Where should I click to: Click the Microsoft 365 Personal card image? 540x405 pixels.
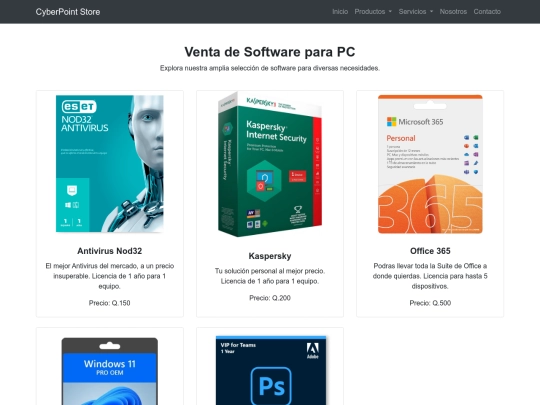[x=430, y=164]
